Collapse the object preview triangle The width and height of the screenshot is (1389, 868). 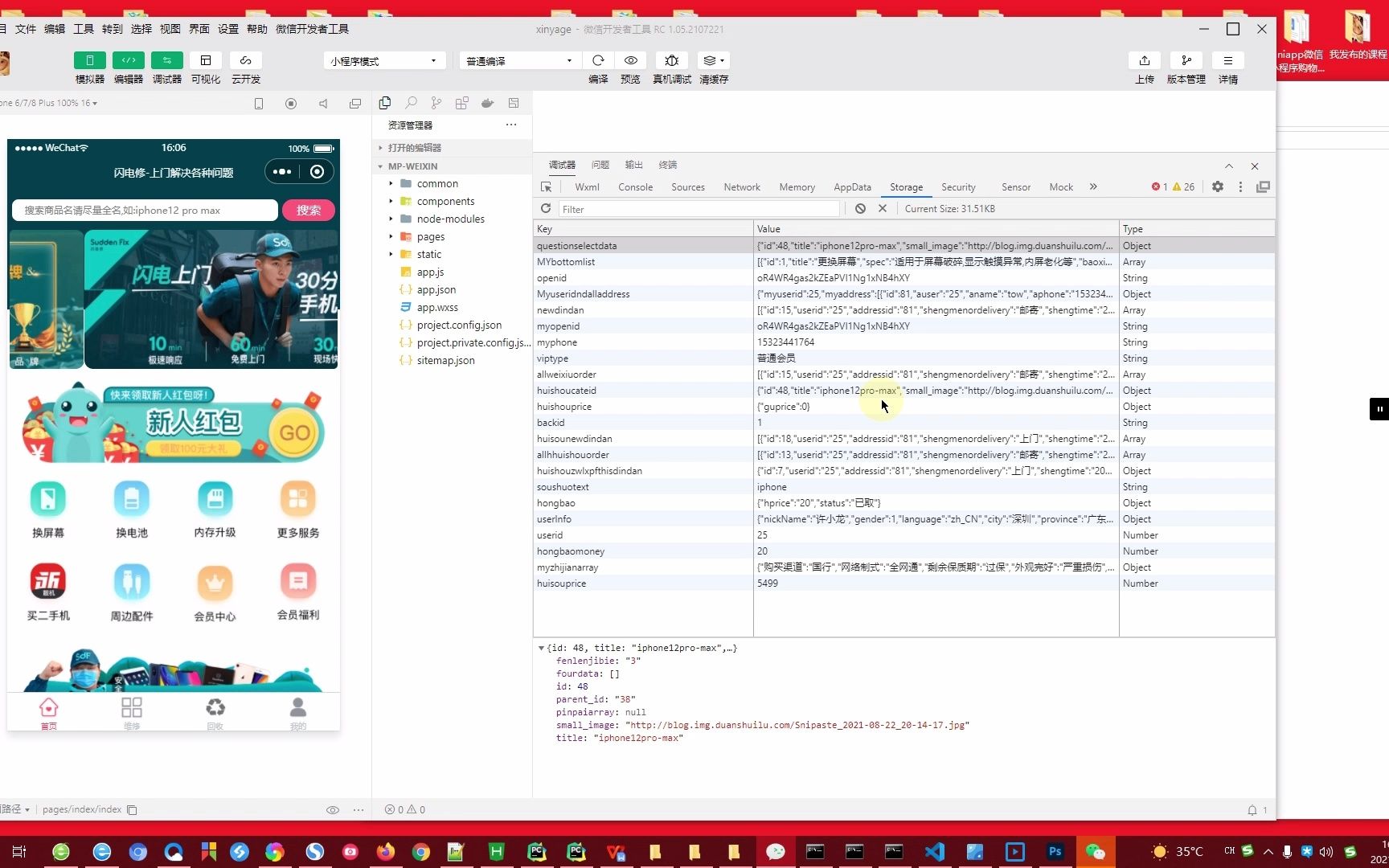[541, 648]
